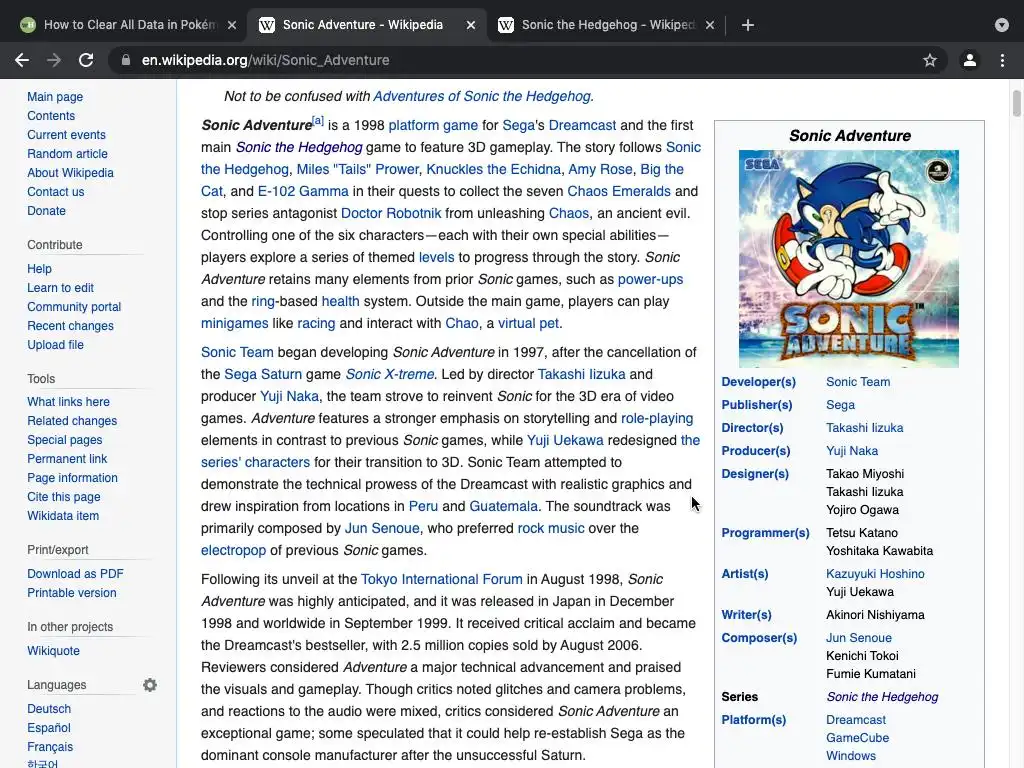Click footnote [a] after Sonic Adventure title
The width and height of the screenshot is (1024, 768).
317,121
